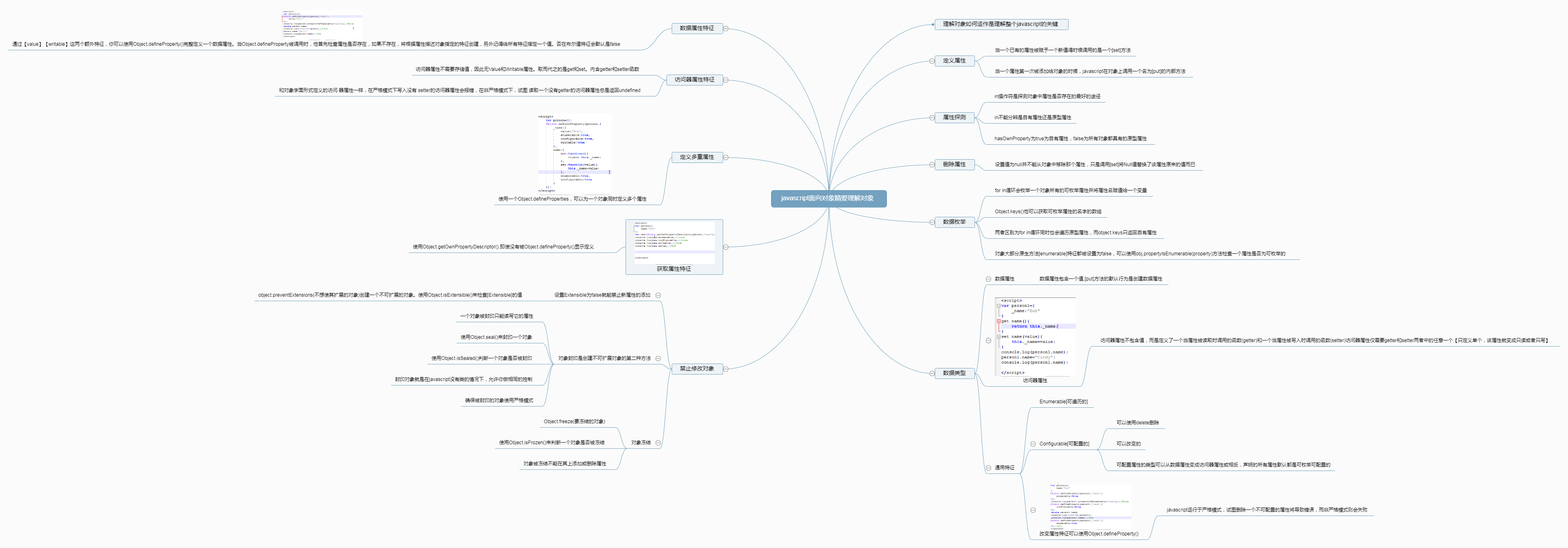Select the 对象冻结 node

(640, 443)
